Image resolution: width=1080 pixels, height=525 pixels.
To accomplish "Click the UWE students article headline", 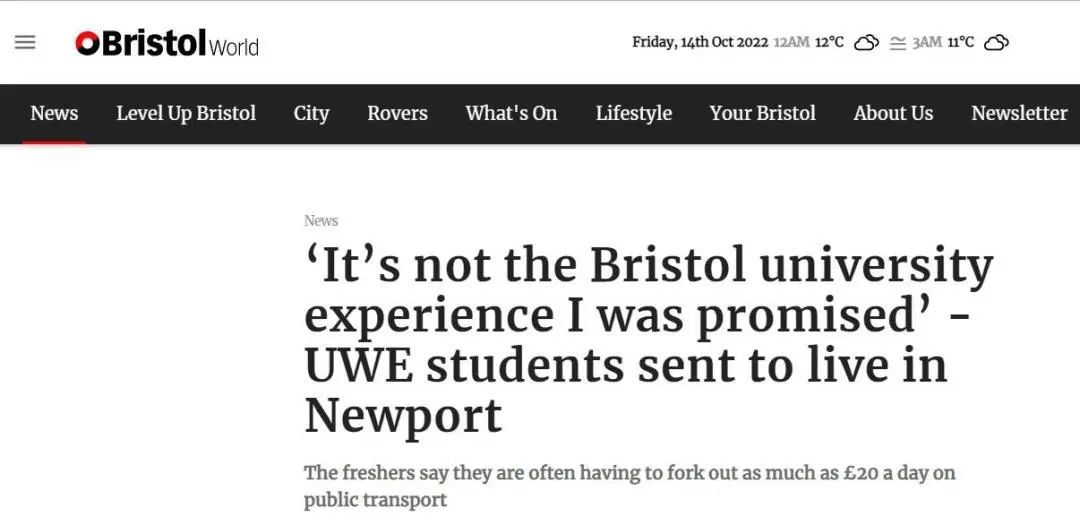I will 648,340.
